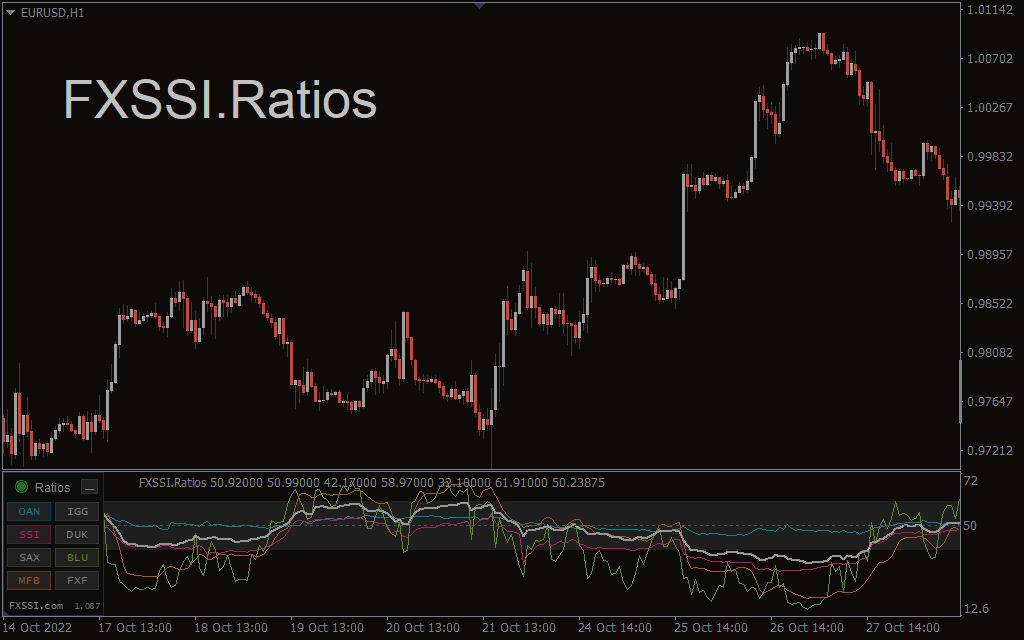Click the 27 Oct 14:00 time label
Image resolution: width=1024 pixels, height=640 pixels.
pyautogui.click(x=903, y=628)
